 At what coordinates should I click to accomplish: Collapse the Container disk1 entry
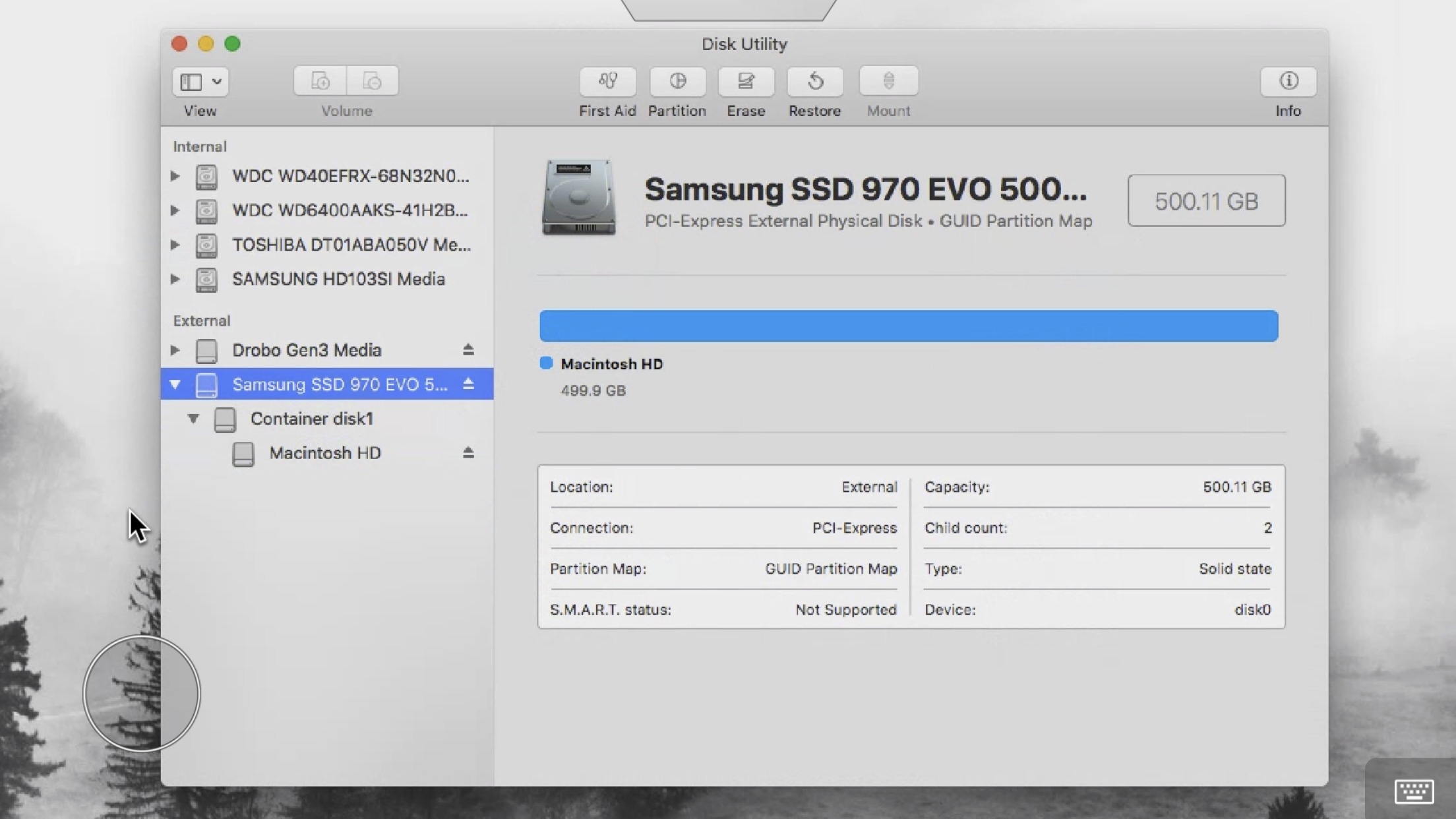tap(193, 419)
